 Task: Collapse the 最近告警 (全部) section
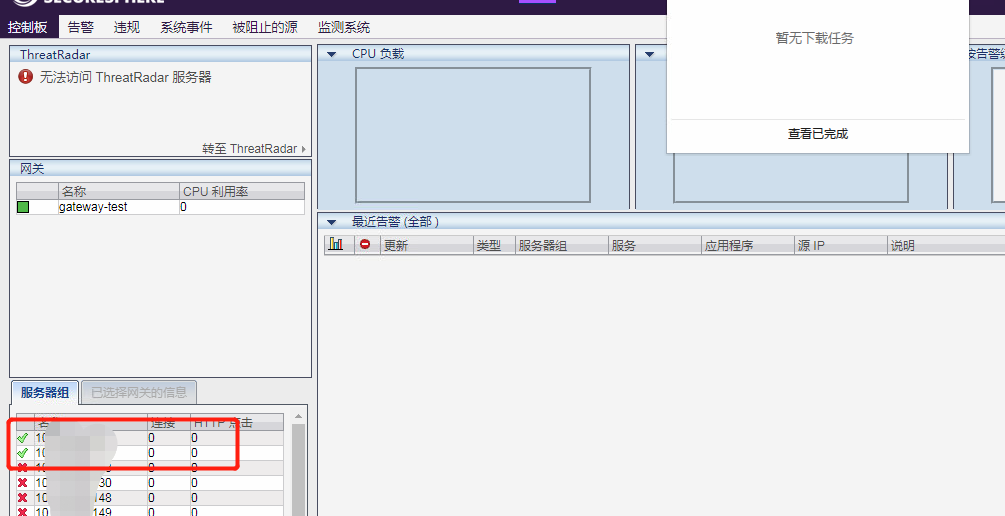coord(331,222)
